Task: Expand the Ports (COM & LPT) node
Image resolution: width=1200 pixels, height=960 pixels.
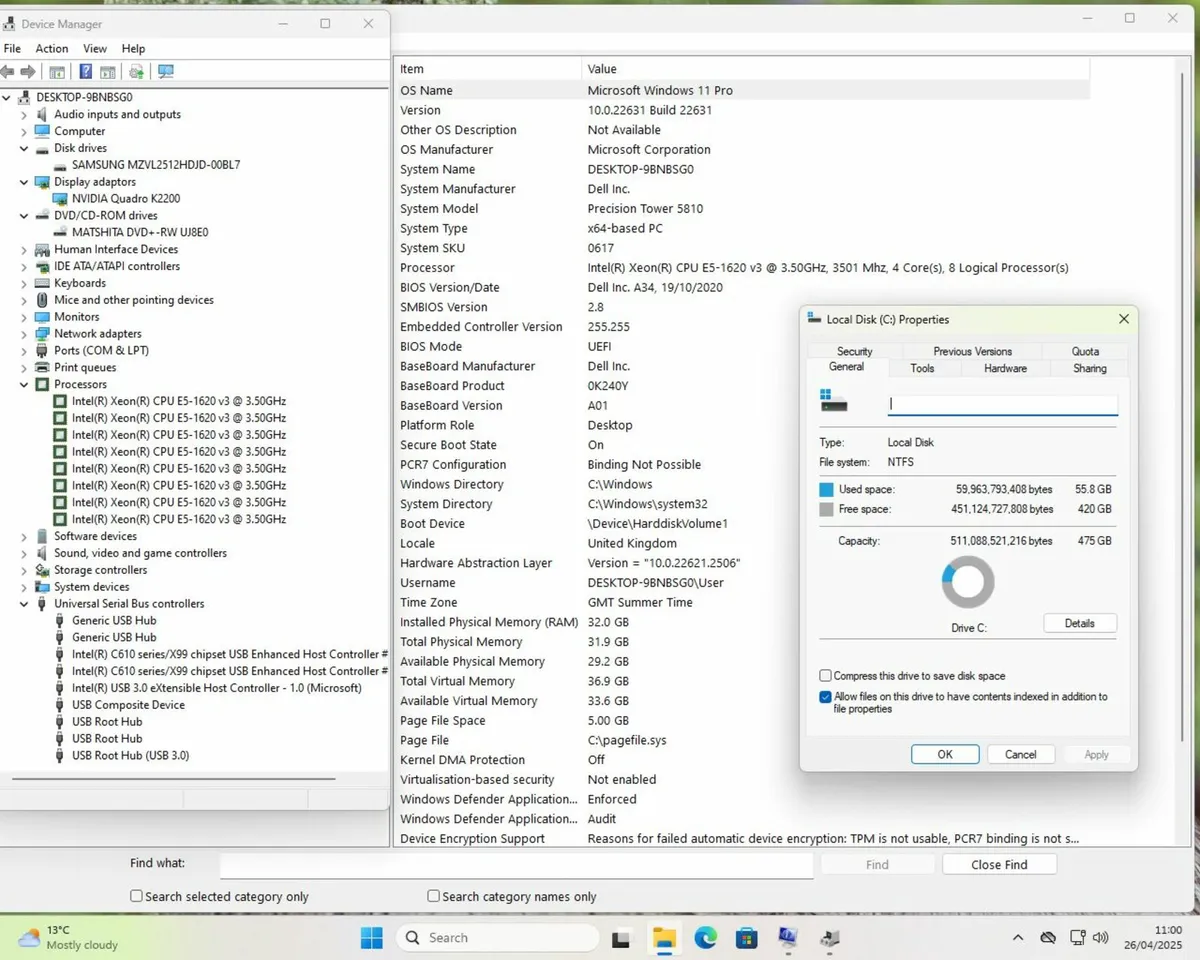Action: point(24,351)
